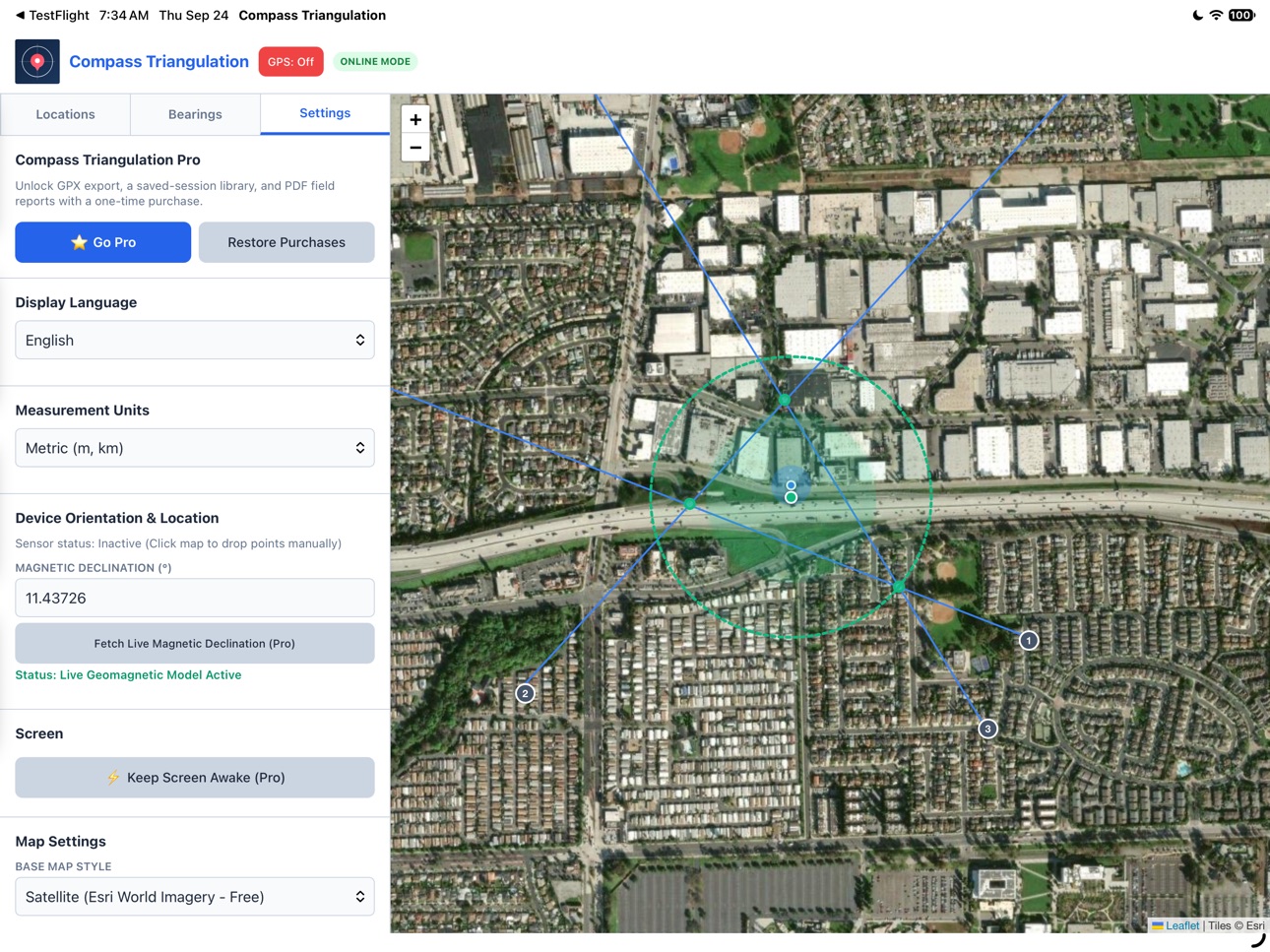Tap the green bearing intersection point north of the circle
The width and height of the screenshot is (1270, 952).
785,400
